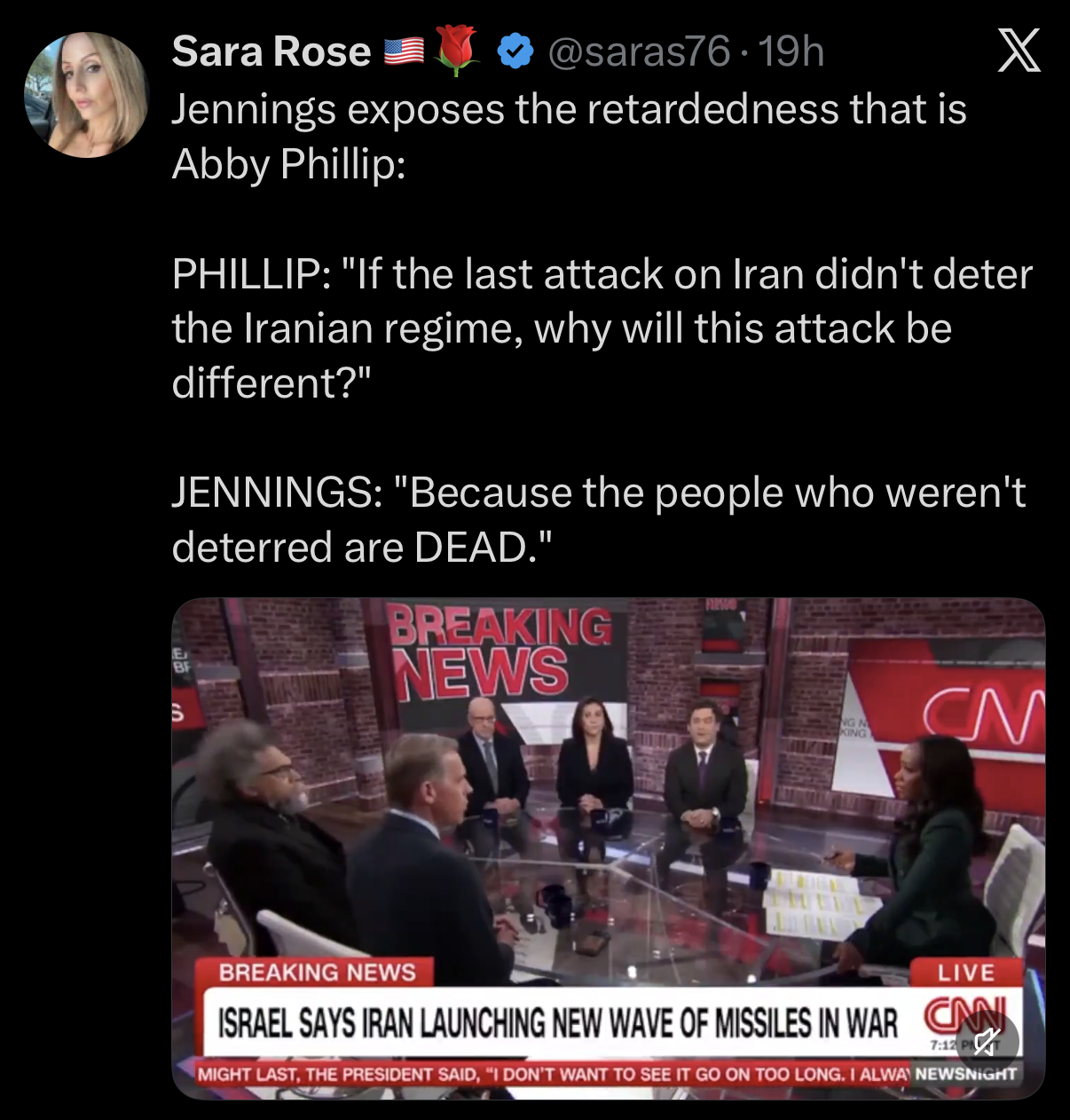Open Sara Rose's profile avatar photo
Screen dimensions: 1070x1120
point(86,95)
